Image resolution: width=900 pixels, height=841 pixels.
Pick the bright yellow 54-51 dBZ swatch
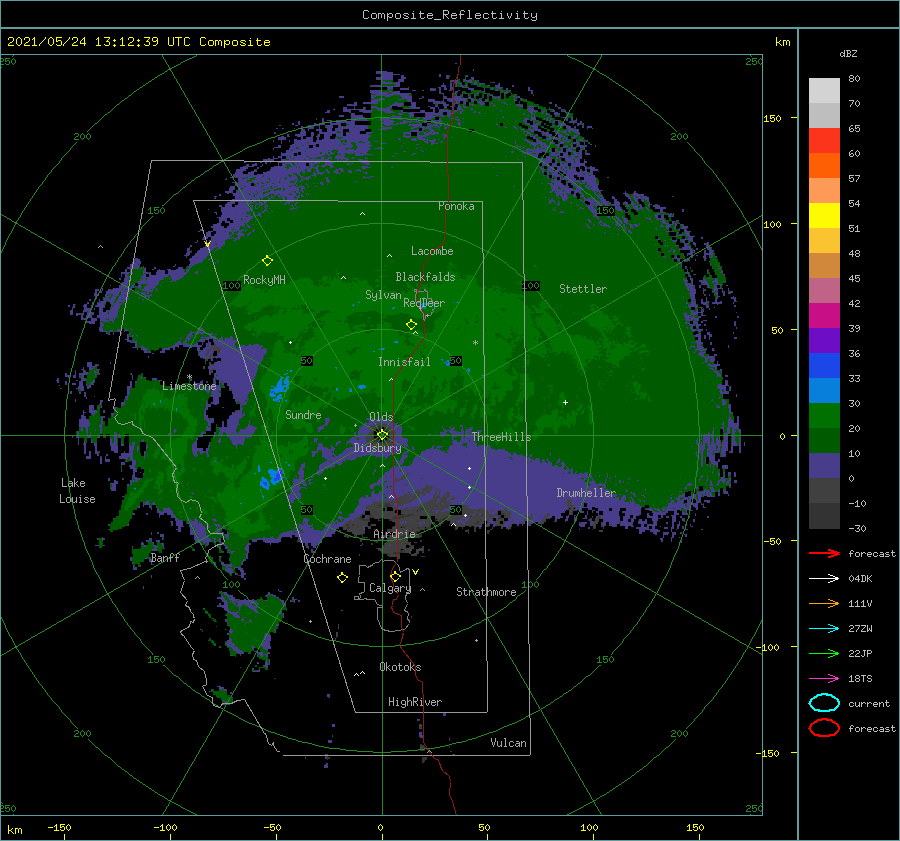point(824,216)
